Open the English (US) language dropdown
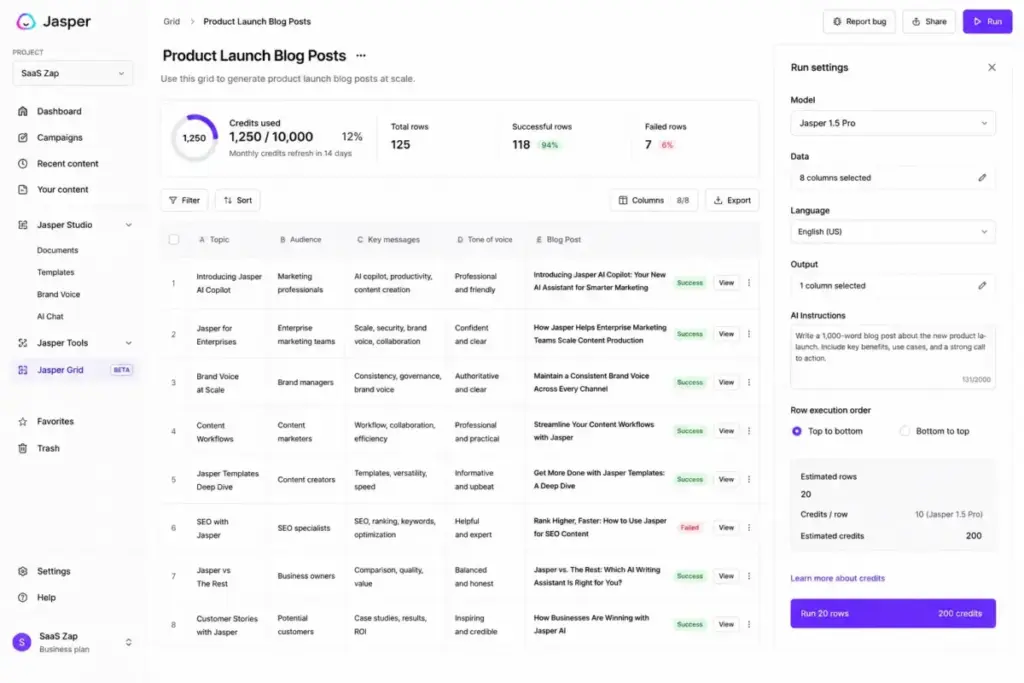This screenshot has height=683, width=1024. pyautogui.click(x=893, y=232)
